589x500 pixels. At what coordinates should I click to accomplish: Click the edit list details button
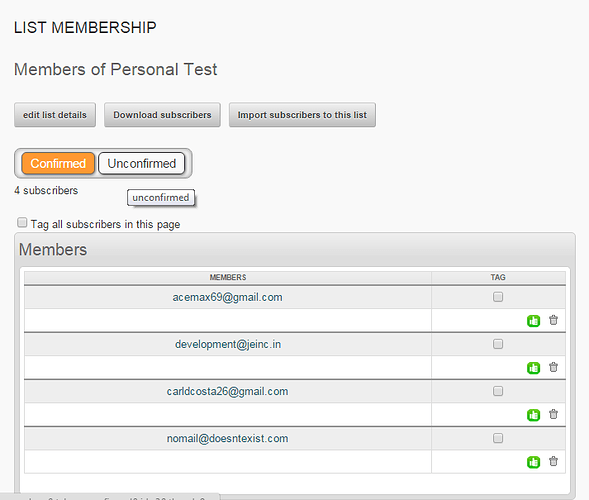(x=55, y=115)
